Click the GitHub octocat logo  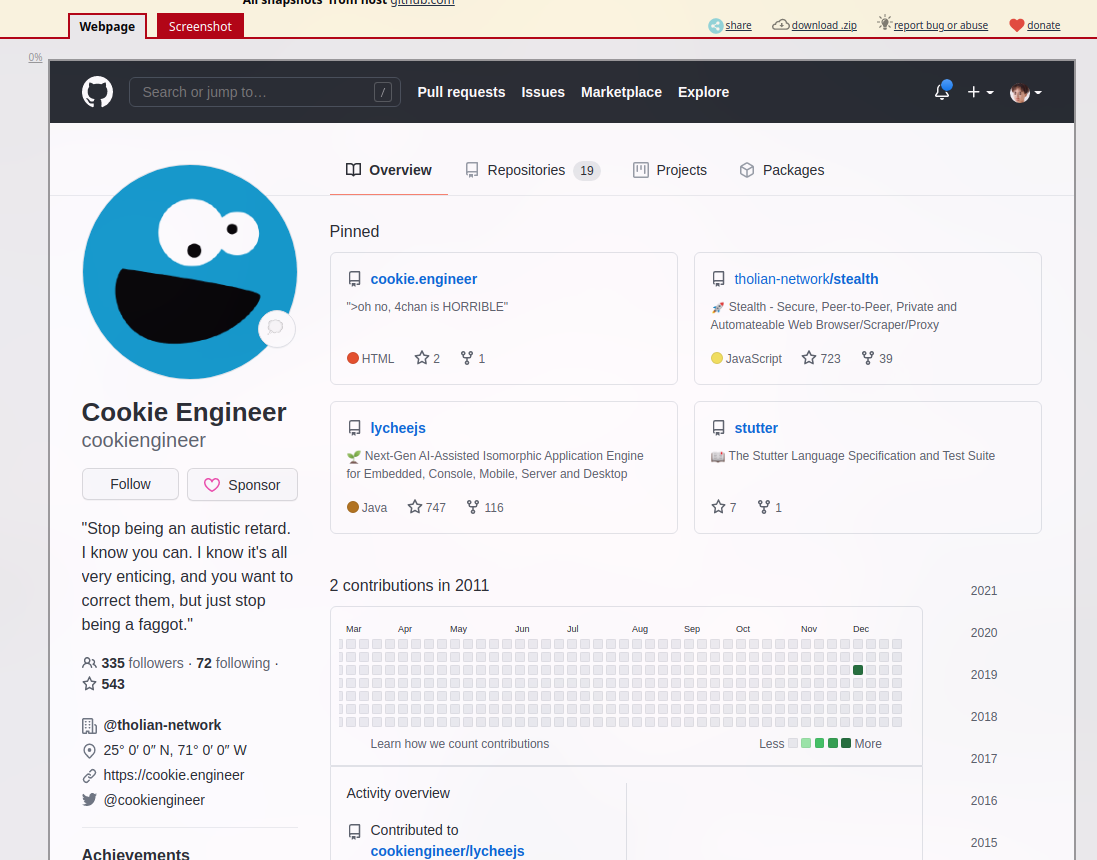point(97,92)
